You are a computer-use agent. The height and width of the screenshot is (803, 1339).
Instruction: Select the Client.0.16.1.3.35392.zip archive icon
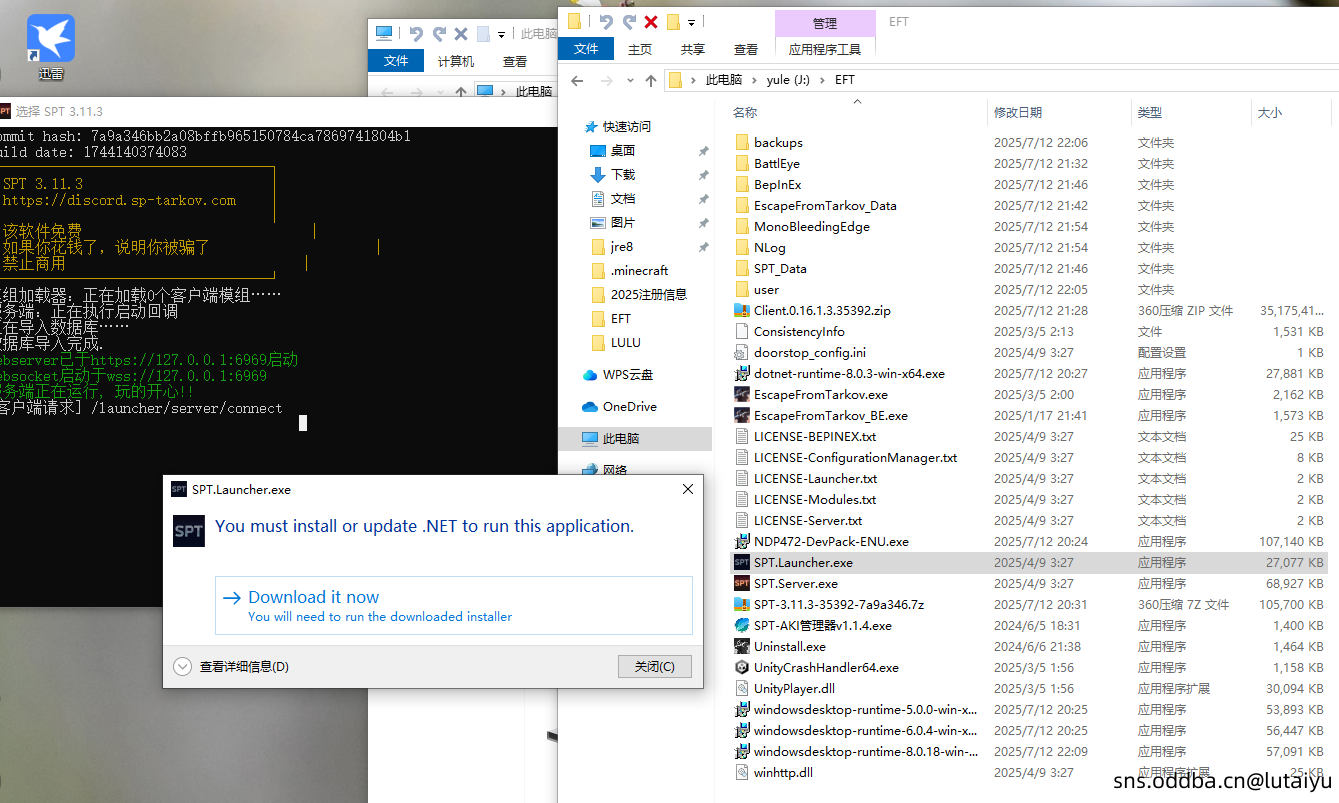click(x=741, y=310)
